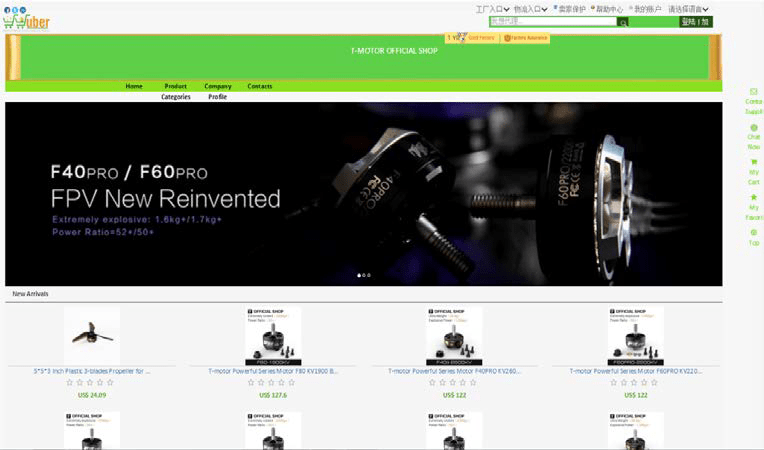This screenshot has width=764, height=450.
Task: Click the Wuber shopping cart logo
Action: (27, 22)
